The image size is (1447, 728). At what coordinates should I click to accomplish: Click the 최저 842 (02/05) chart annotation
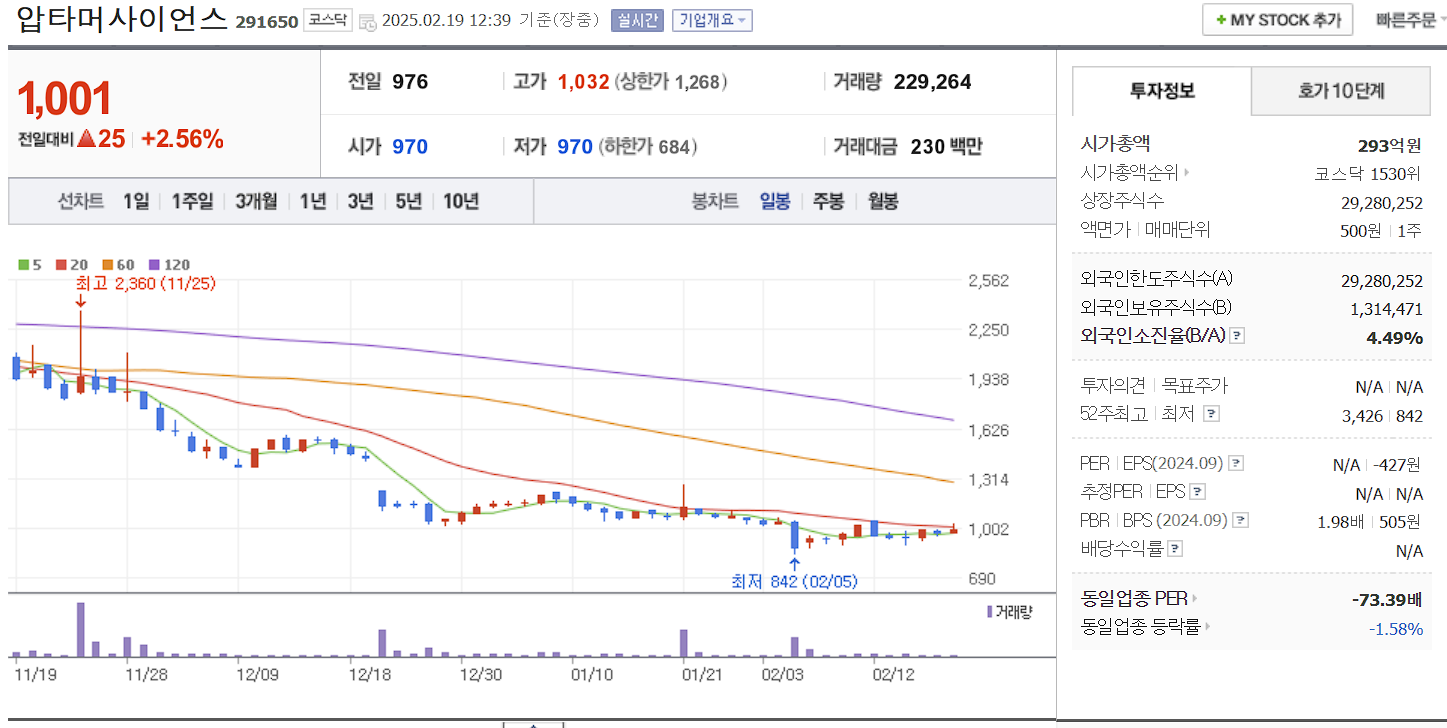point(794,581)
